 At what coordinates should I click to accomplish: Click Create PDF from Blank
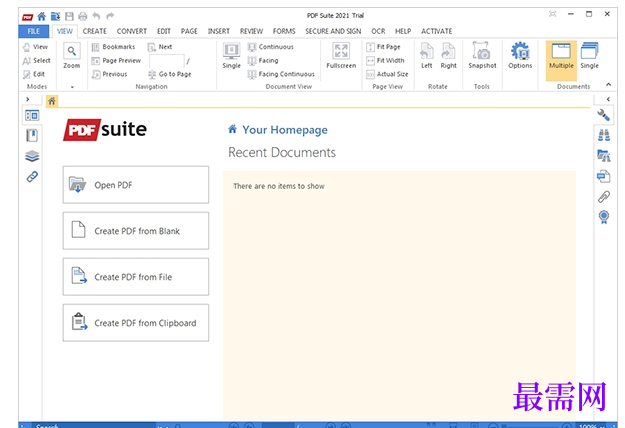pyautogui.click(x=136, y=231)
